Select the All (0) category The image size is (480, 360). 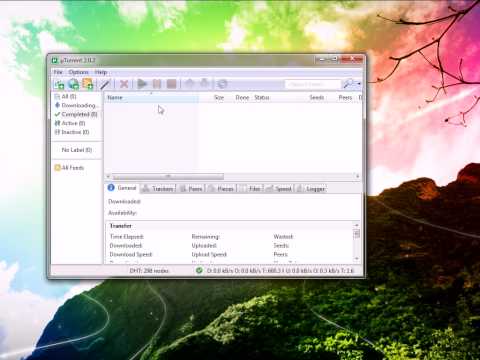pos(69,96)
